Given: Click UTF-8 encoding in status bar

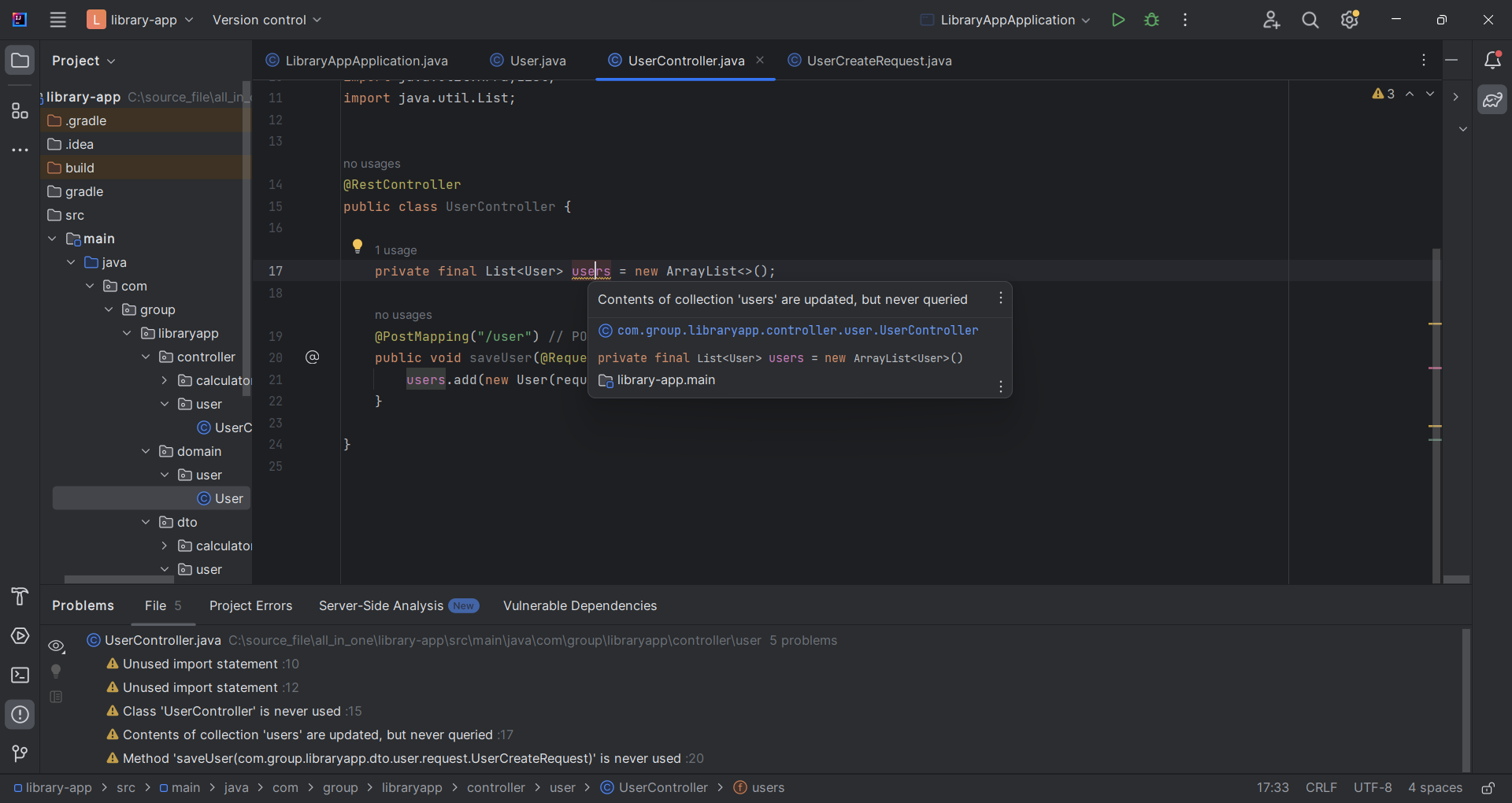Looking at the screenshot, I should coord(1373,788).
